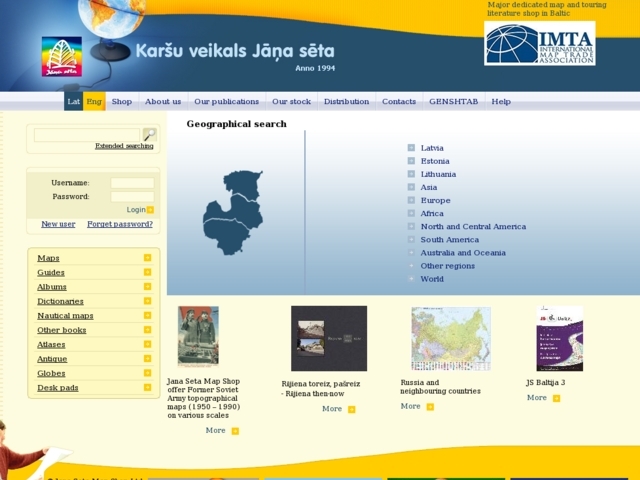Viewport: 640px width, 480px height.
Task: Expand the Antique category arrow
Action: click(147, 358)
